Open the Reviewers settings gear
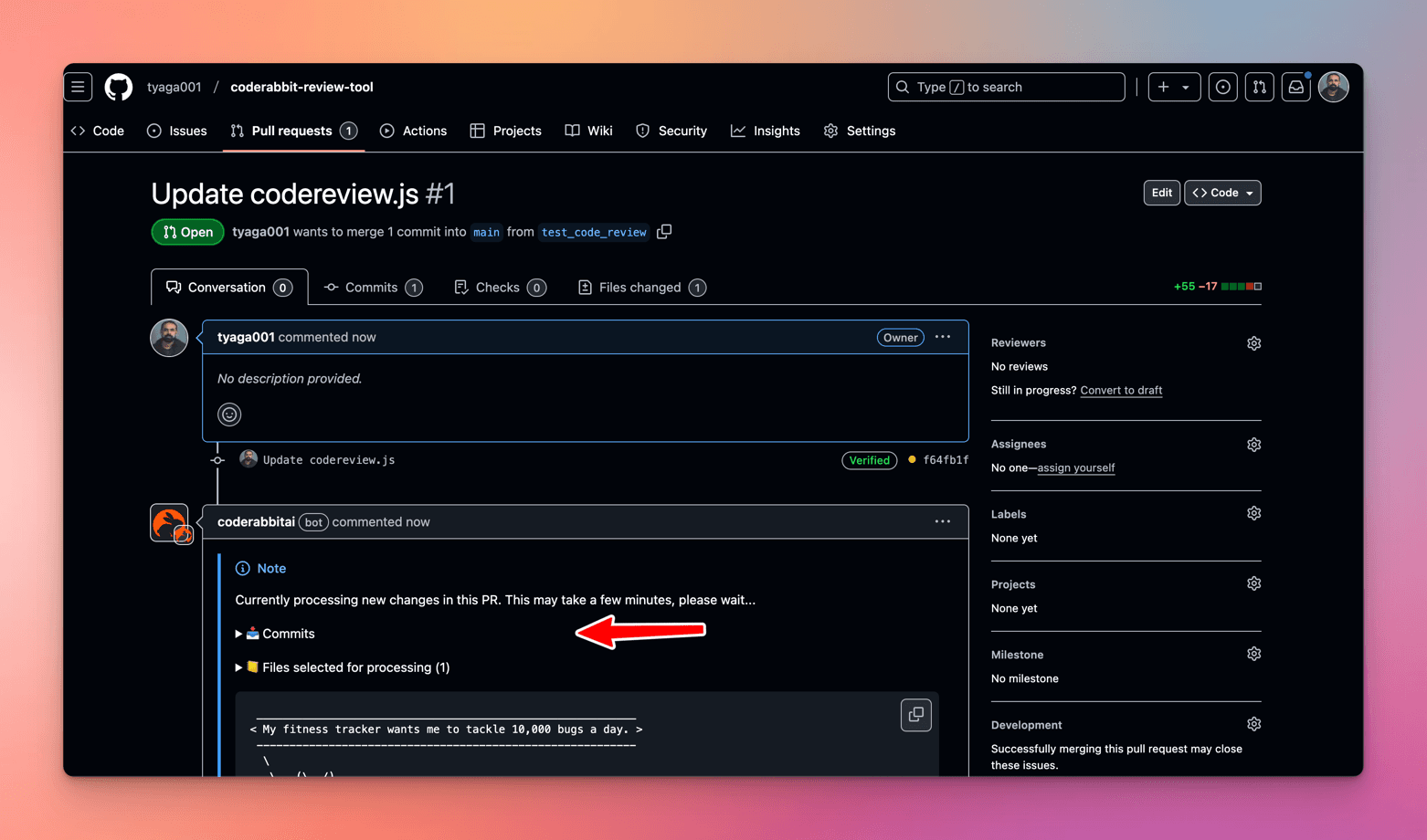The height and width of the screenshot is (840, 1427). coord(1253,343)
